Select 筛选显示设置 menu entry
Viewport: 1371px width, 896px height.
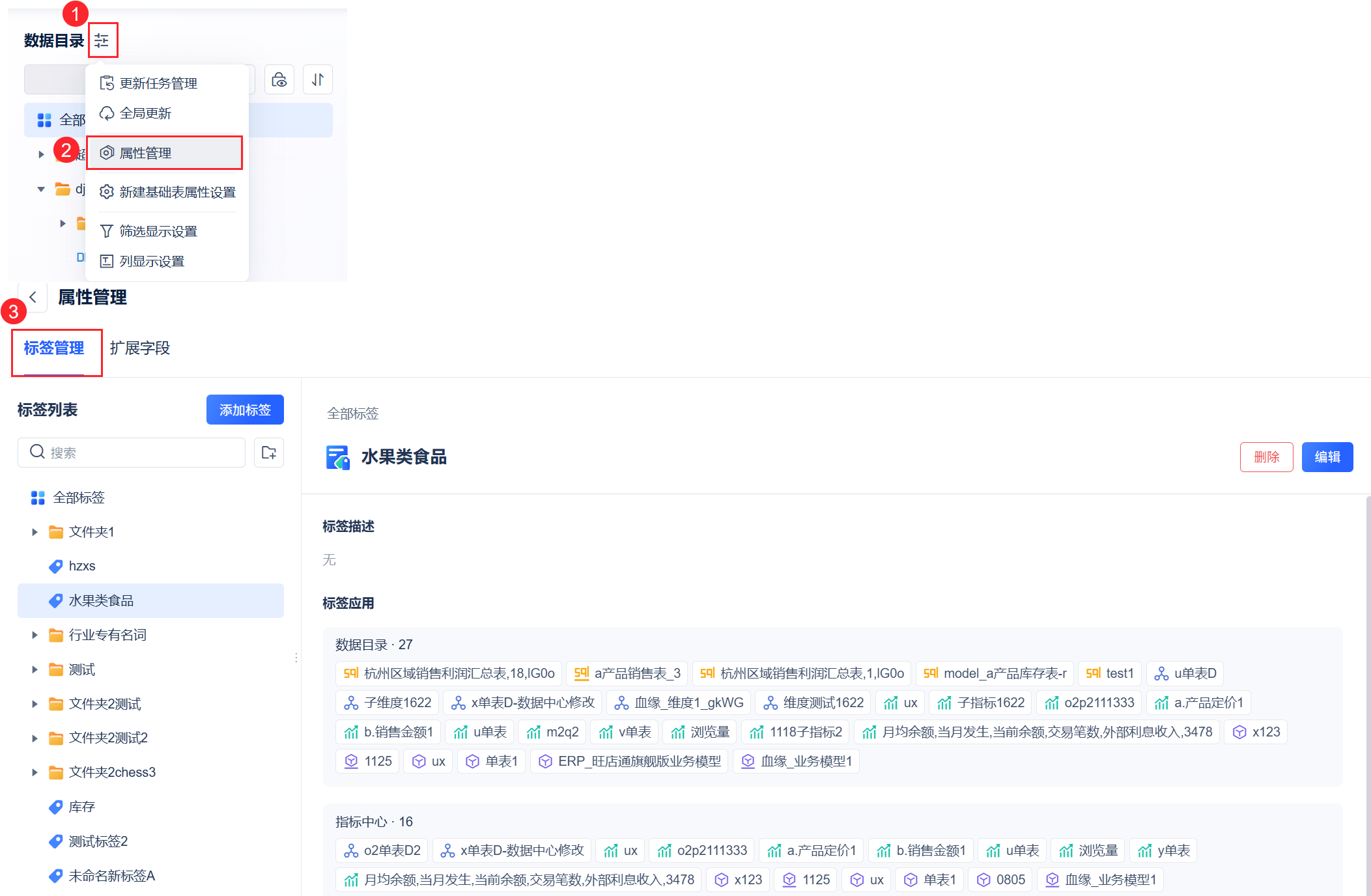click(x=158, y=231)
